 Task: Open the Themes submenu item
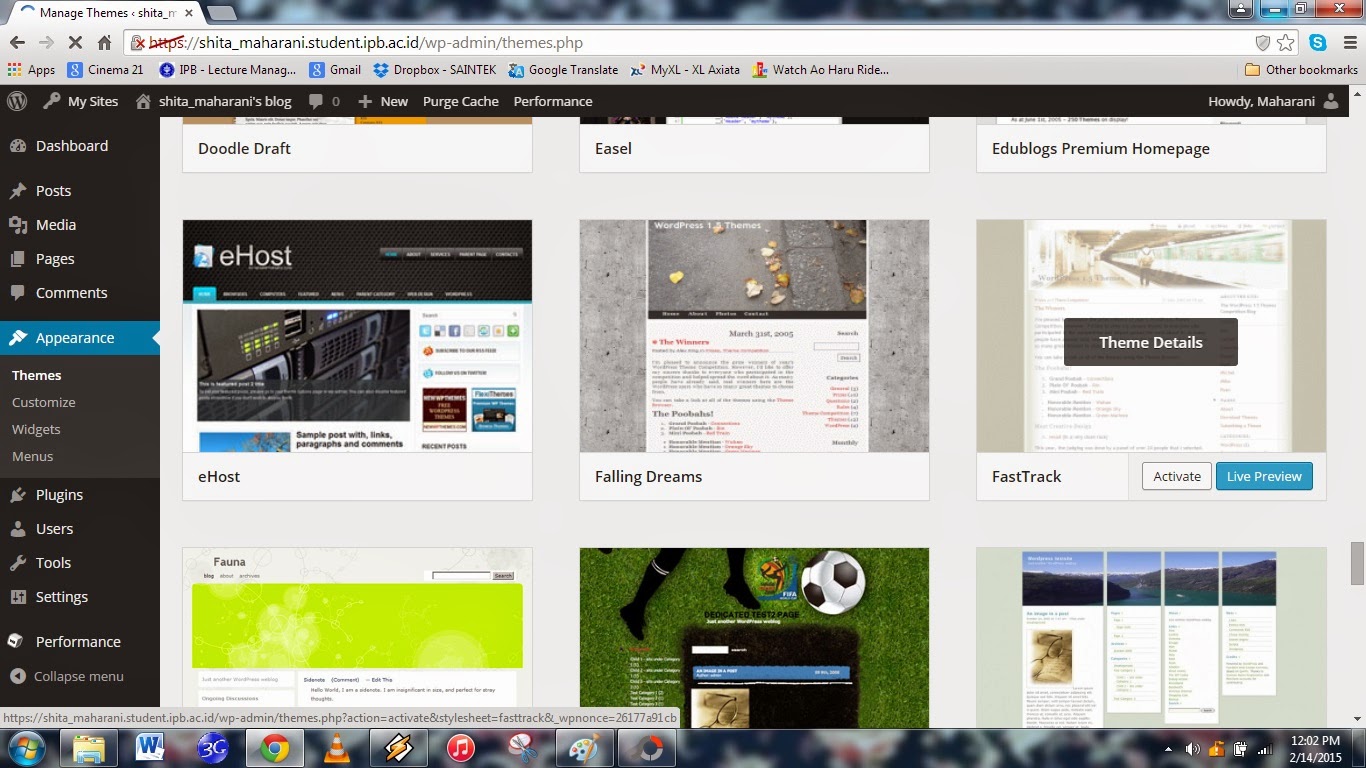(37, 375)
